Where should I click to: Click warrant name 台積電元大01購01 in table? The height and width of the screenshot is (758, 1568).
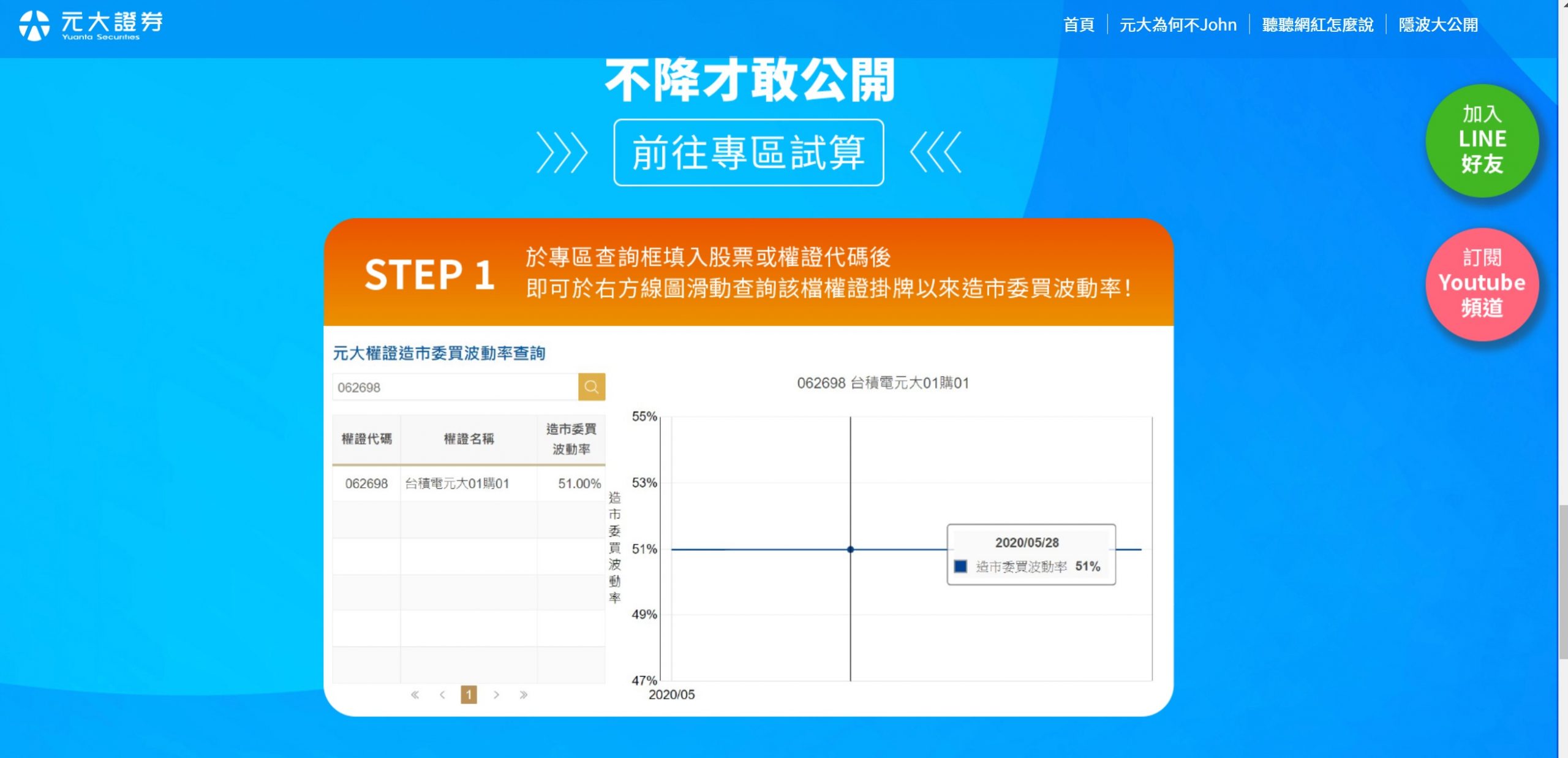click(457, 483)
